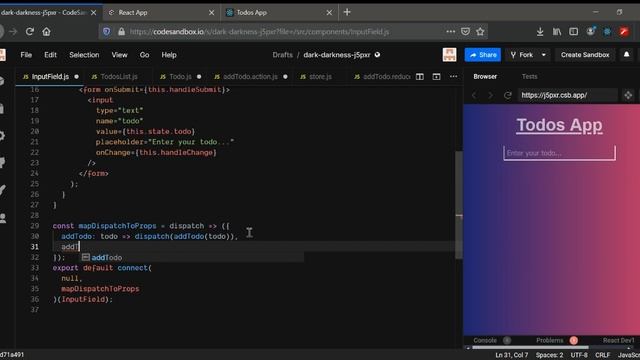Open the View menu
The image size is (640, 360).
pyautogui.click(x=119, y=55)
